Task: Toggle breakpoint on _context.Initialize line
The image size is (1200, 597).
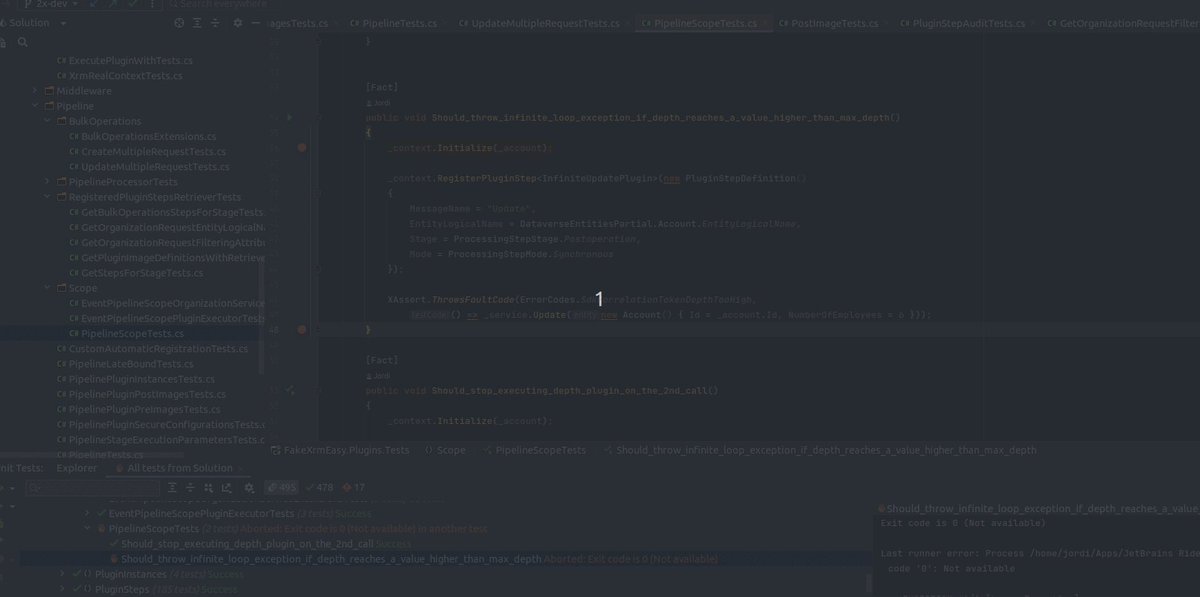Action: tap(302, 148)
